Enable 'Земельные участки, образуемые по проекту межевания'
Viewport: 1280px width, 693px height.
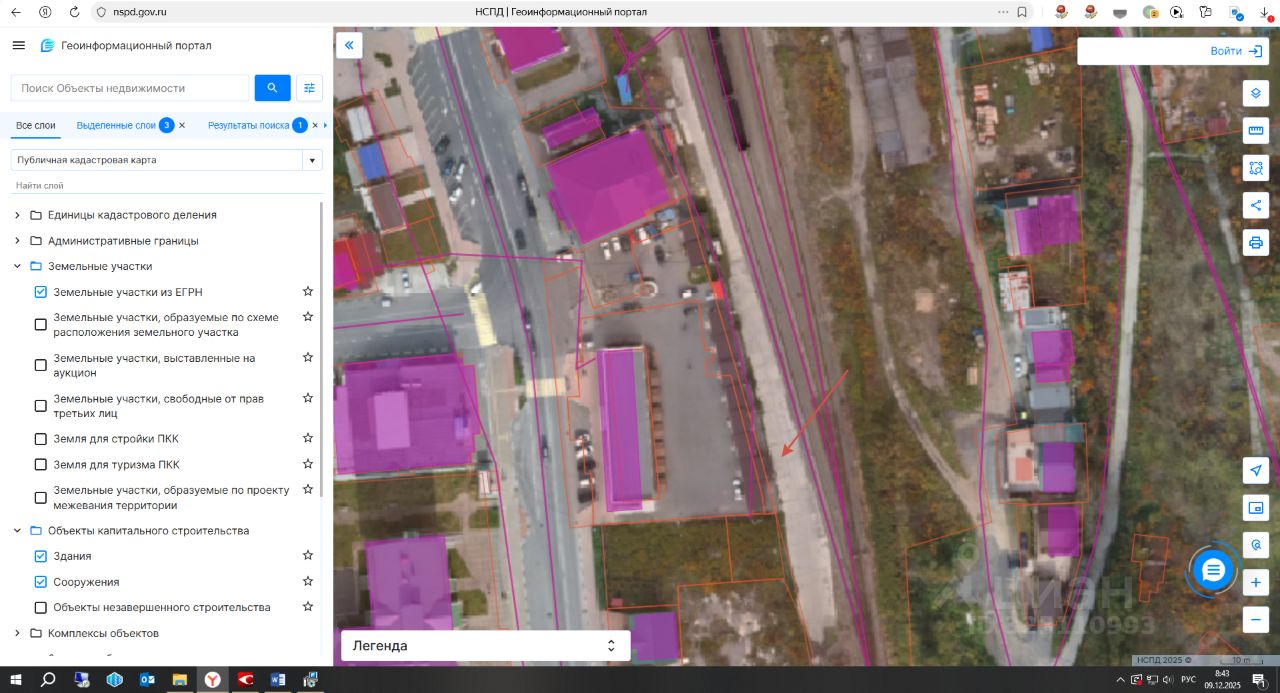[41, 497]
